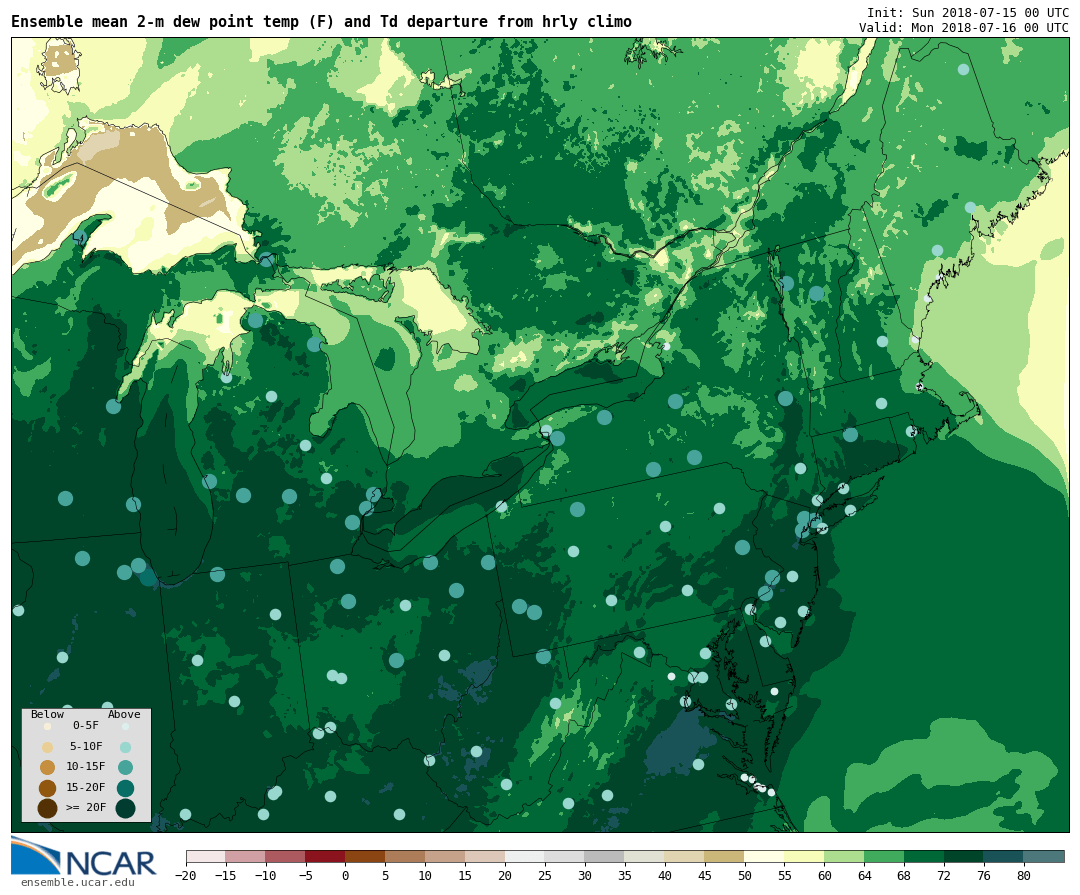This screenshot has height=895, width=1080.
Task: Select the 0-5F label in the legend
Action: click(x=85, y=726)
